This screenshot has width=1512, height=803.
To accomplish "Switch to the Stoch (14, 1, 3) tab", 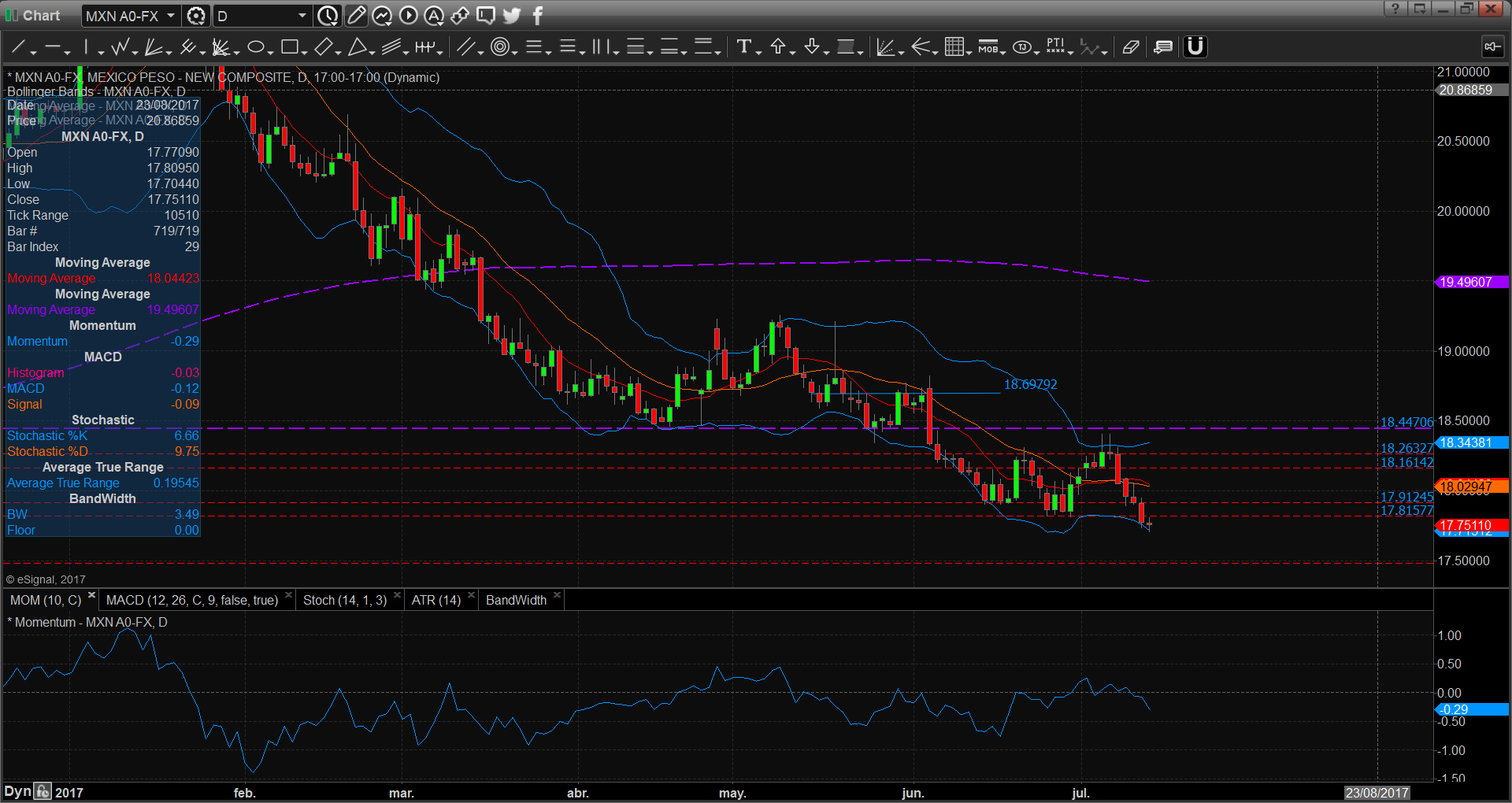I will pos(345,600).
